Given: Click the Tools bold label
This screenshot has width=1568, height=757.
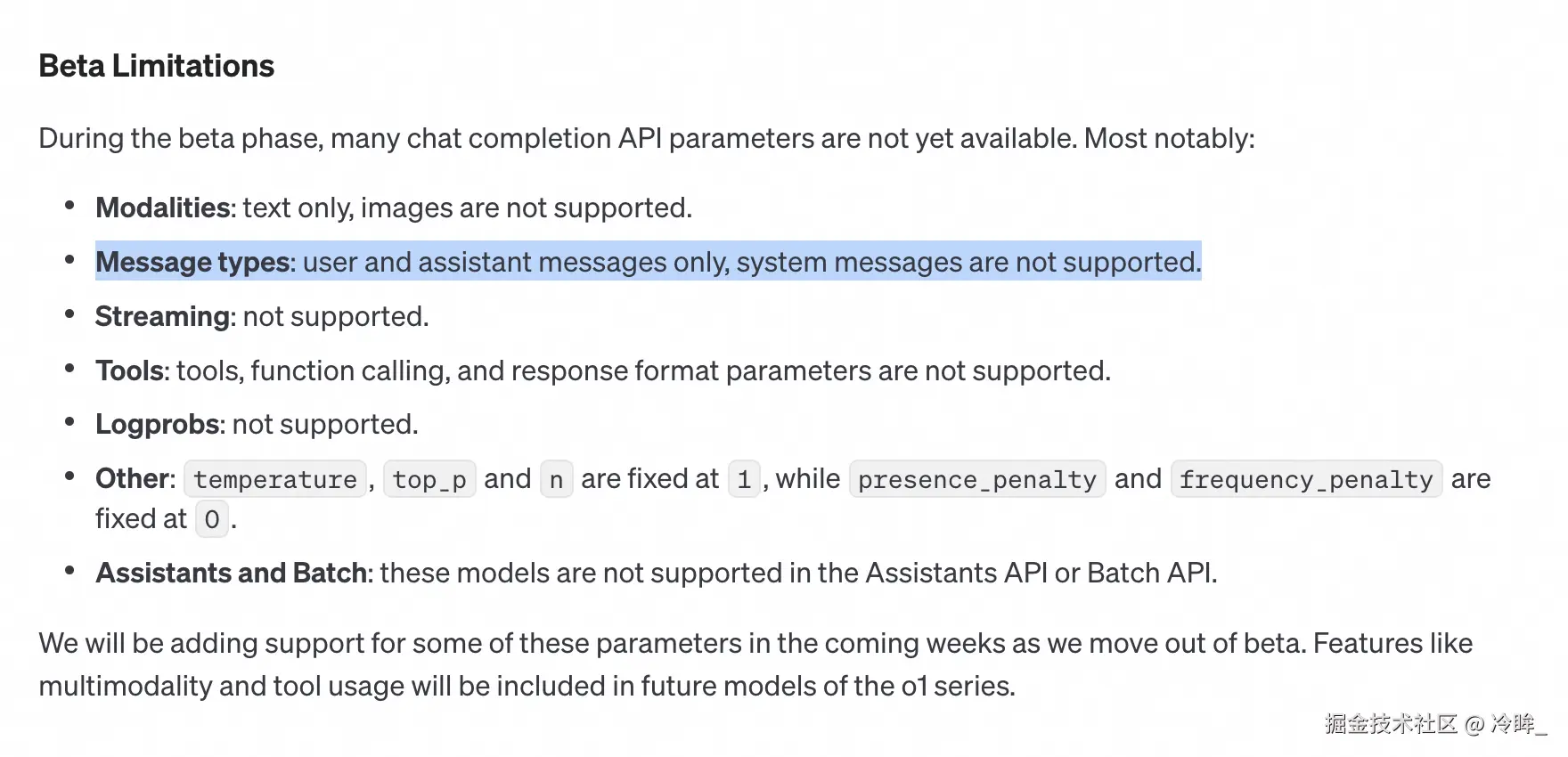Looking at the screenshot, I should tap(130, 370).
